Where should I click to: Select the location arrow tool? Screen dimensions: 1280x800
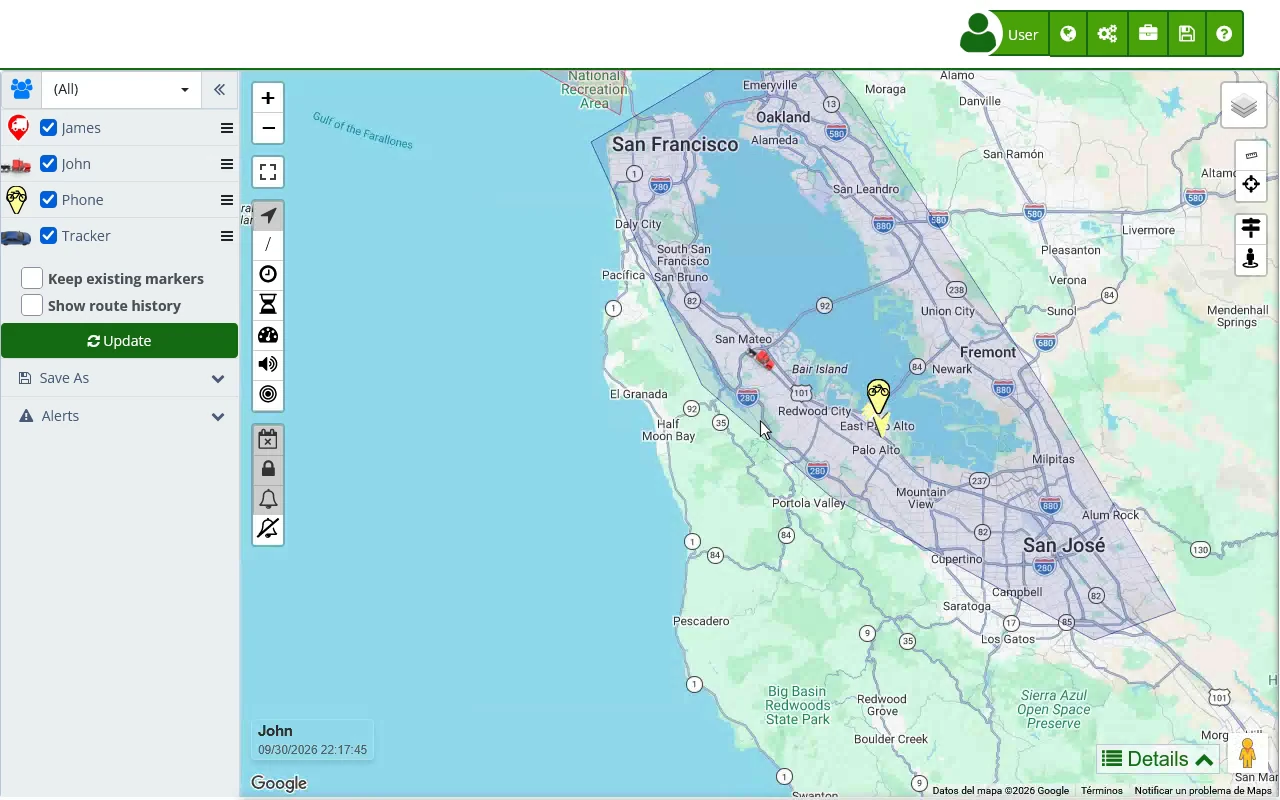click(268, 215)
